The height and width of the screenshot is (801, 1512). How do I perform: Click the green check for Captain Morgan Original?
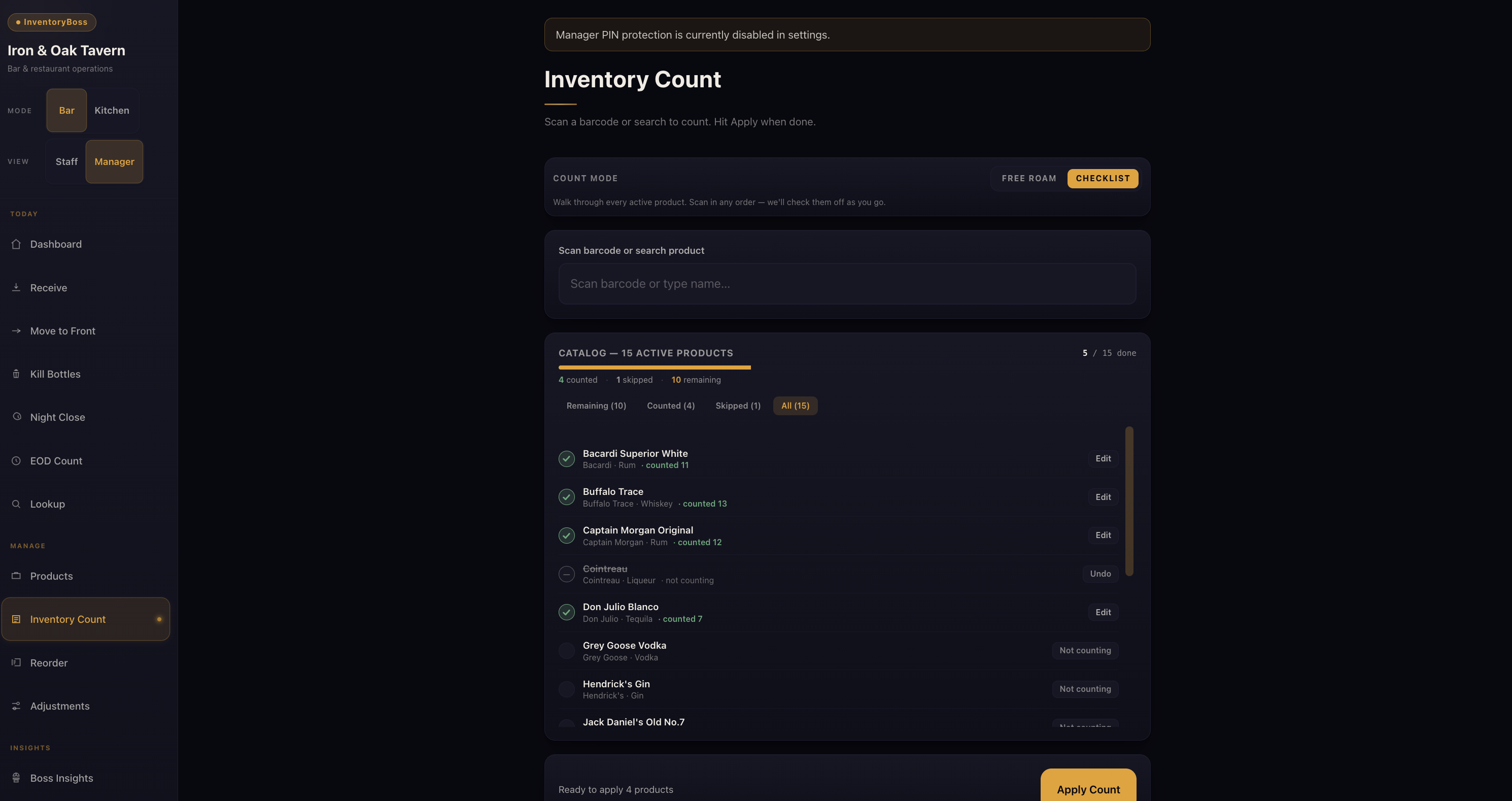[566, 536]
